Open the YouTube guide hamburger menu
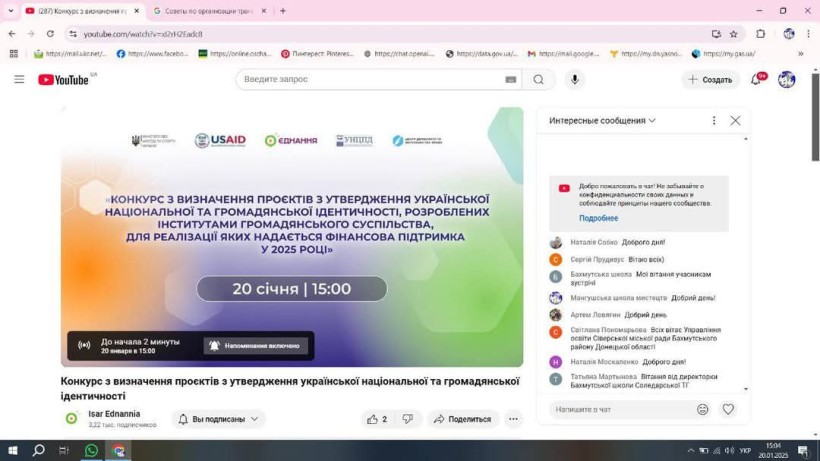The image size is (820, 461). 19,79
